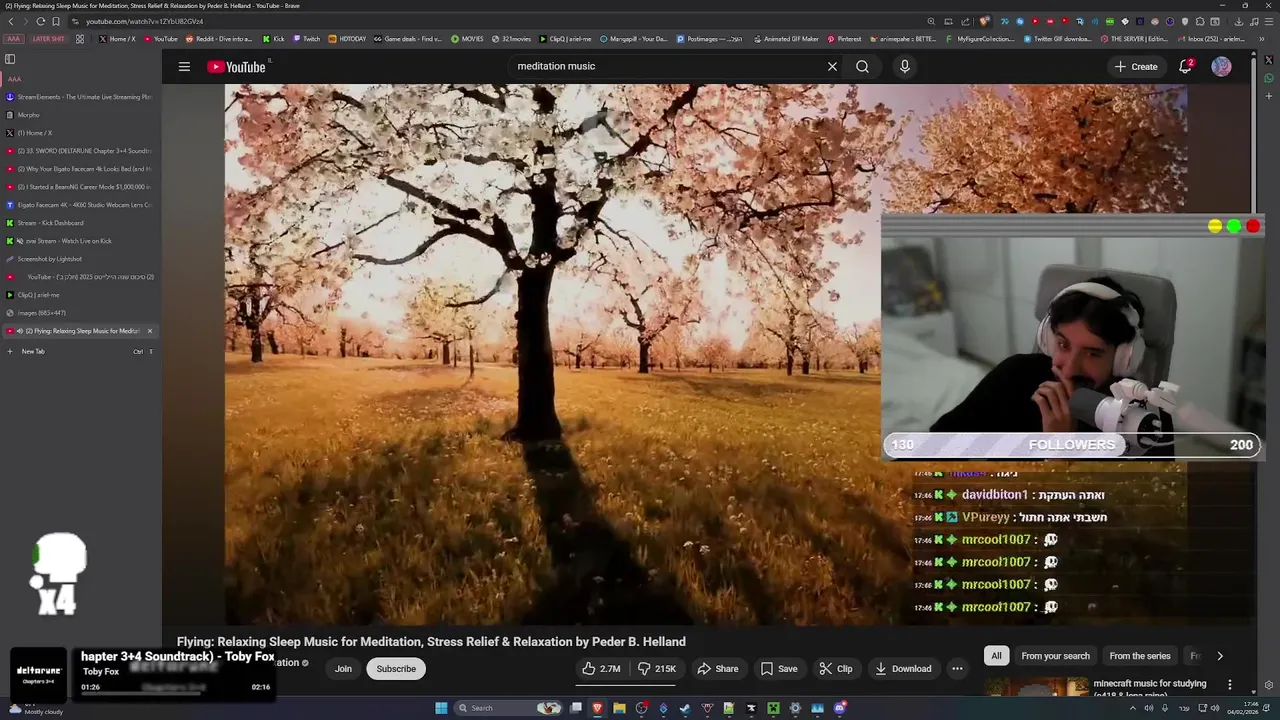Start voice search with microphone icon
This screenshot has width=1280, height=720.
coord(905,67)
